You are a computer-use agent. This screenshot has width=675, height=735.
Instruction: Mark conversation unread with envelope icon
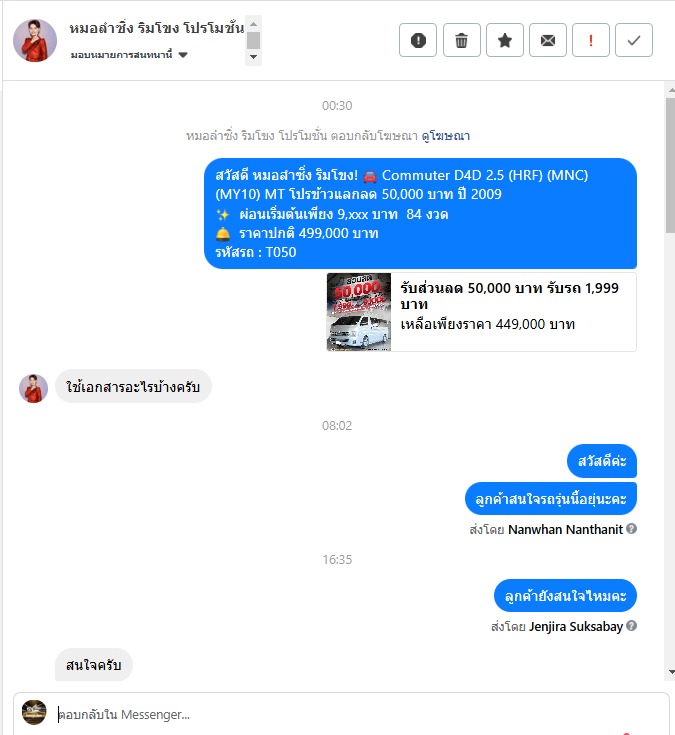pyautogui.click(x=548, y=40)
